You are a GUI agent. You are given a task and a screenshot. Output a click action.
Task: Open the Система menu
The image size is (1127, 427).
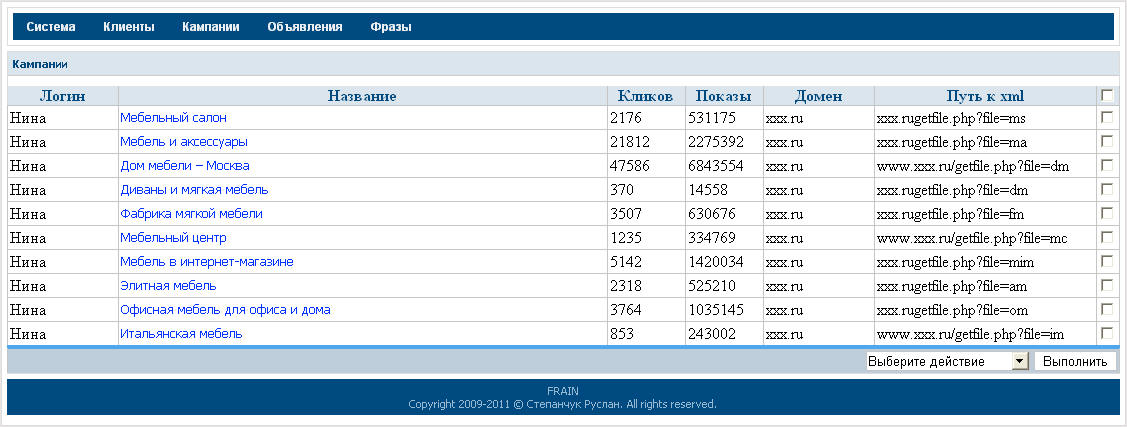point(51,27)
